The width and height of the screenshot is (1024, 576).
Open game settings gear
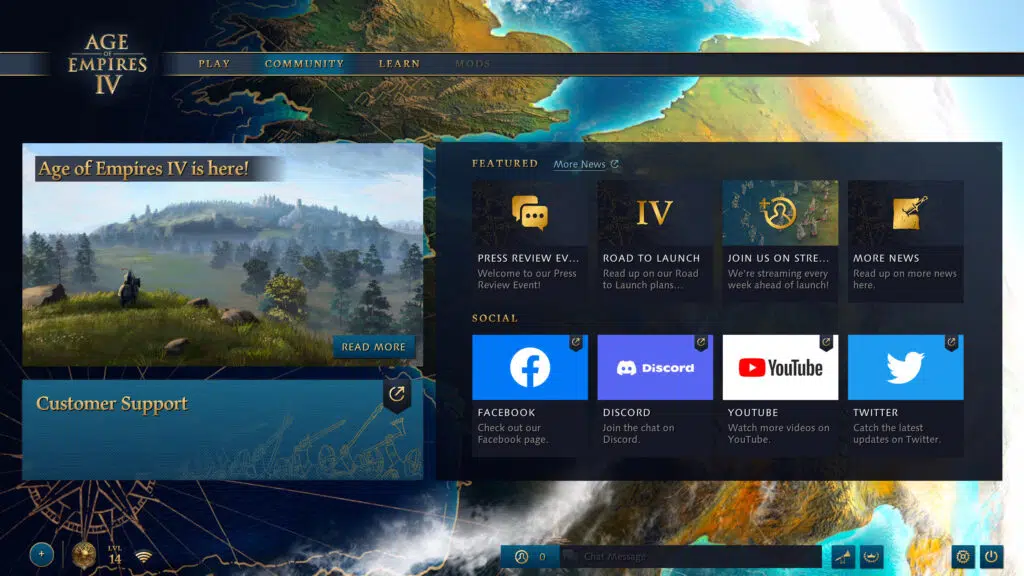pyautogui.click(x=963, y=556)
